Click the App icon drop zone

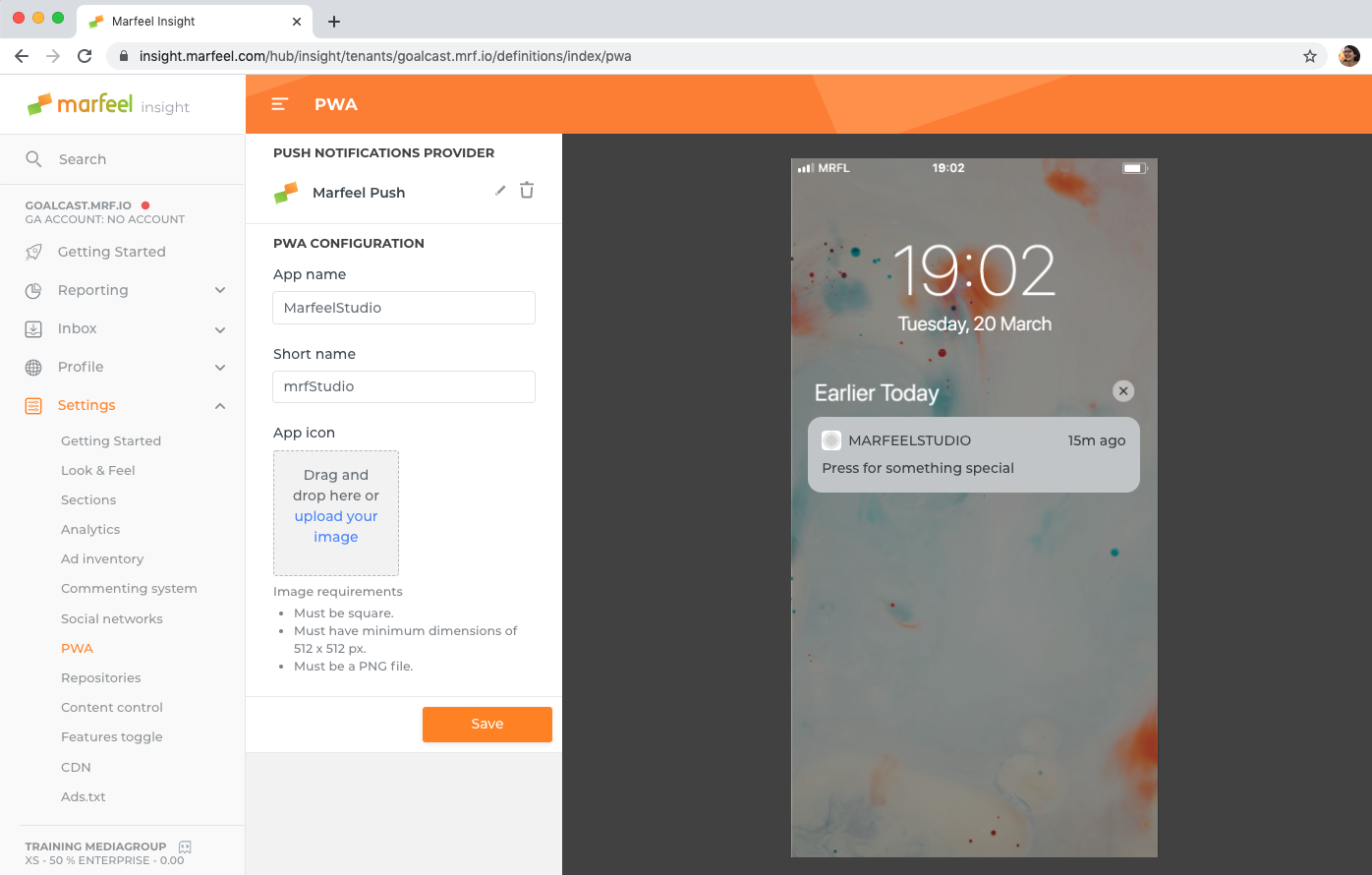pyautogui.click(x=336, y=513)
